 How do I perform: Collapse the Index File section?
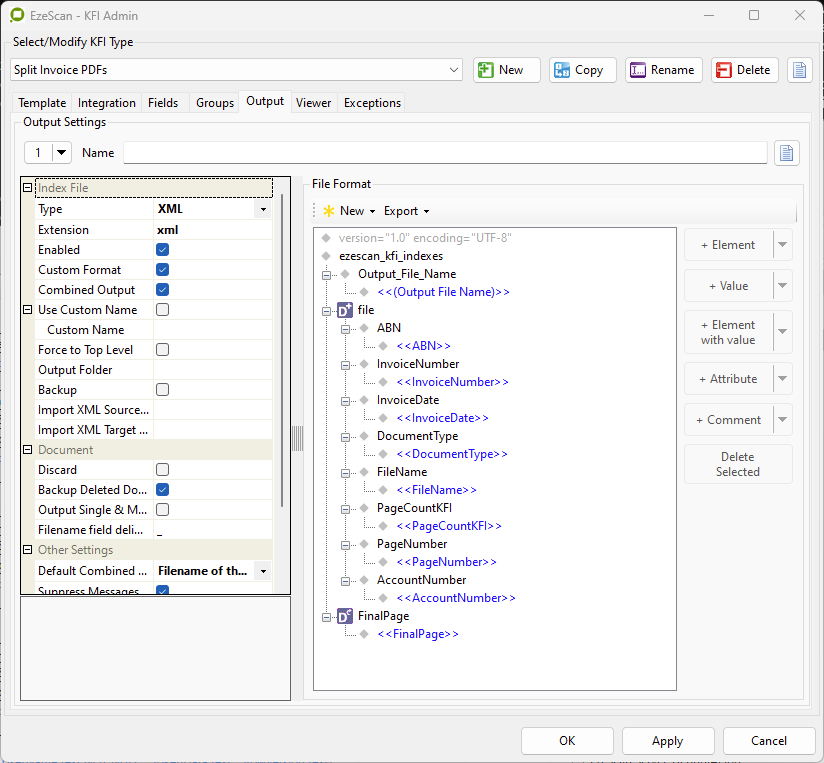click(28, 188)
